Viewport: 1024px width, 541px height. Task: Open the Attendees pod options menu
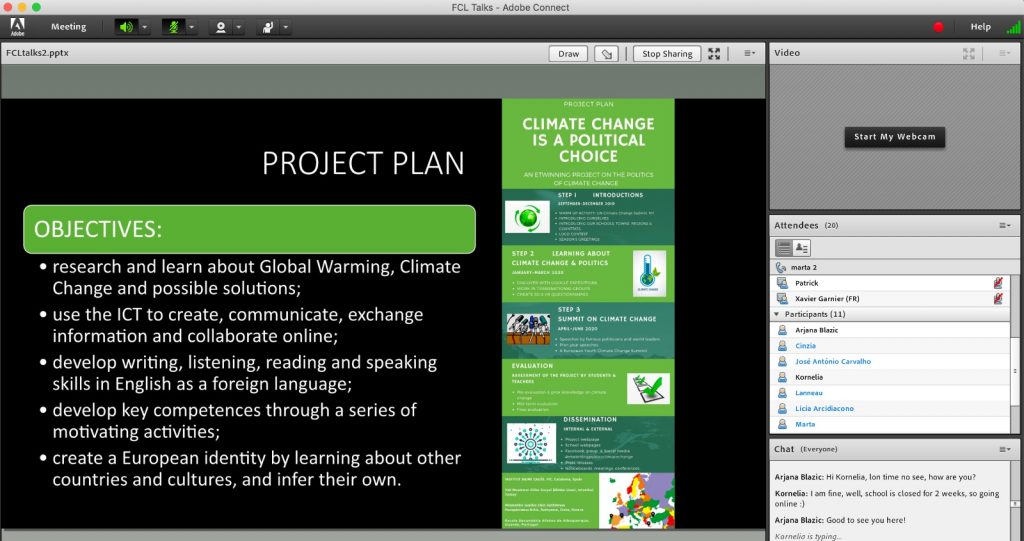[x=1005, y=226]
